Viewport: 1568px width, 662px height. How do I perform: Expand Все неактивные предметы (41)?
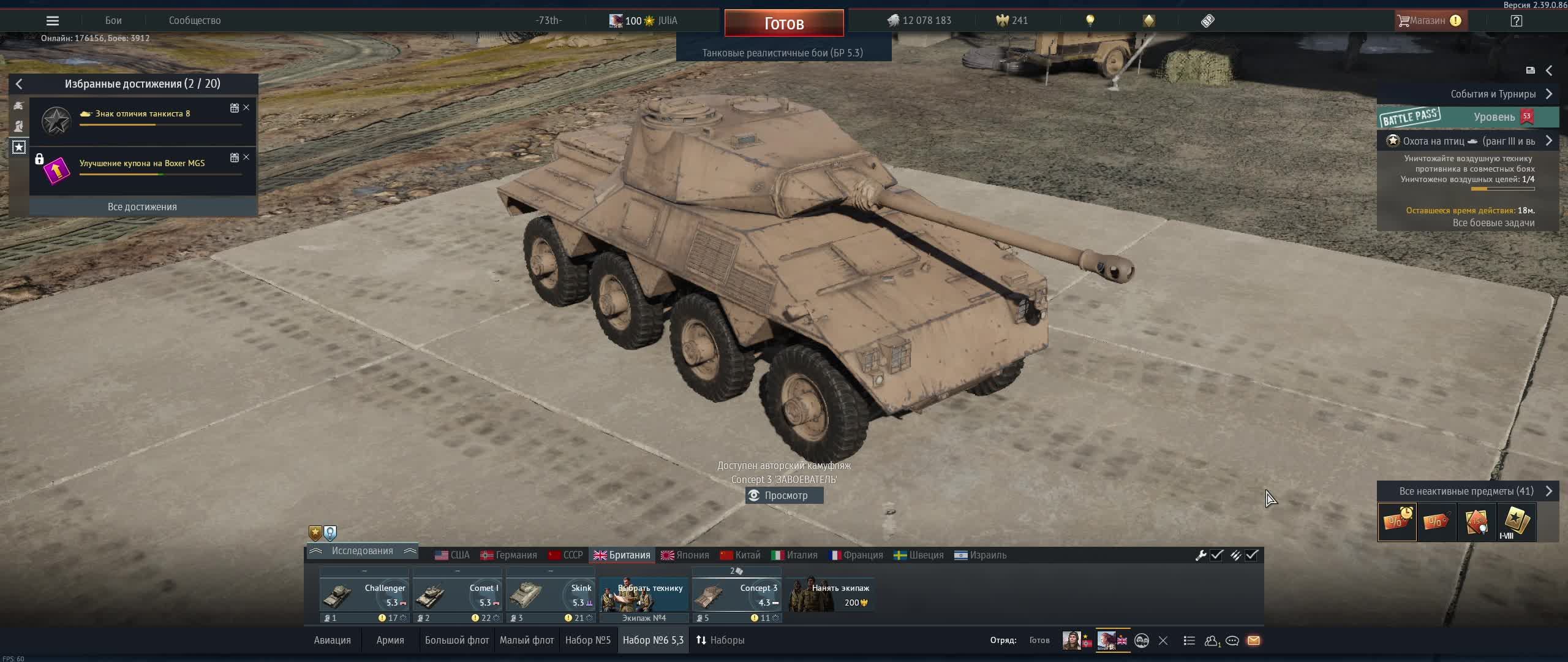coord(1549,491)
